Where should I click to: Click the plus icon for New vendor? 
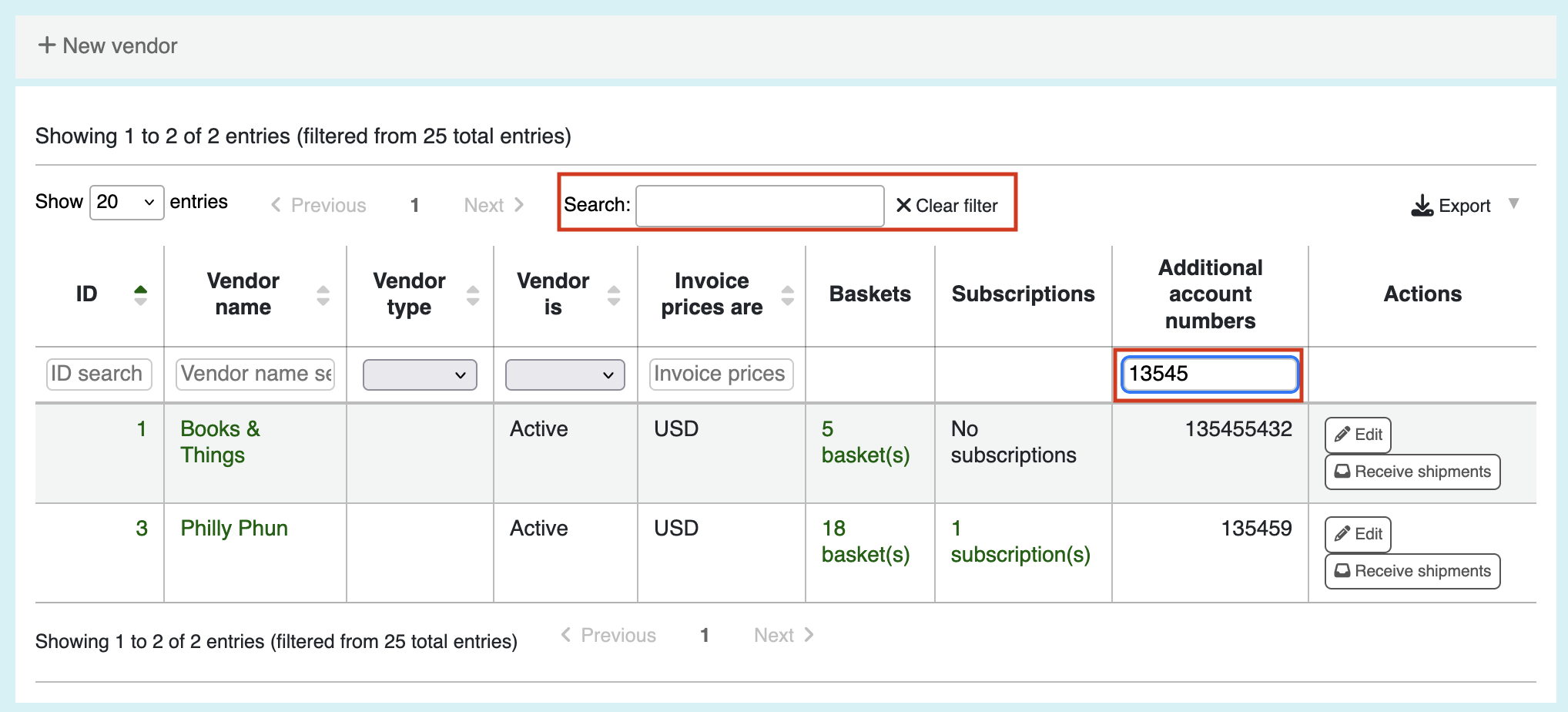[47, 45]
